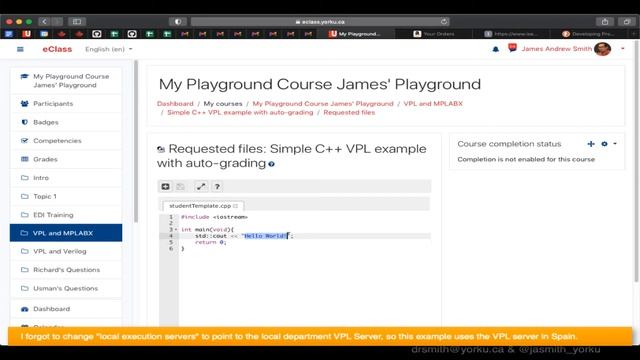640x360 pixels.
Task: Click the Safari privacy shield icon
Action: (x=178, y=21)
